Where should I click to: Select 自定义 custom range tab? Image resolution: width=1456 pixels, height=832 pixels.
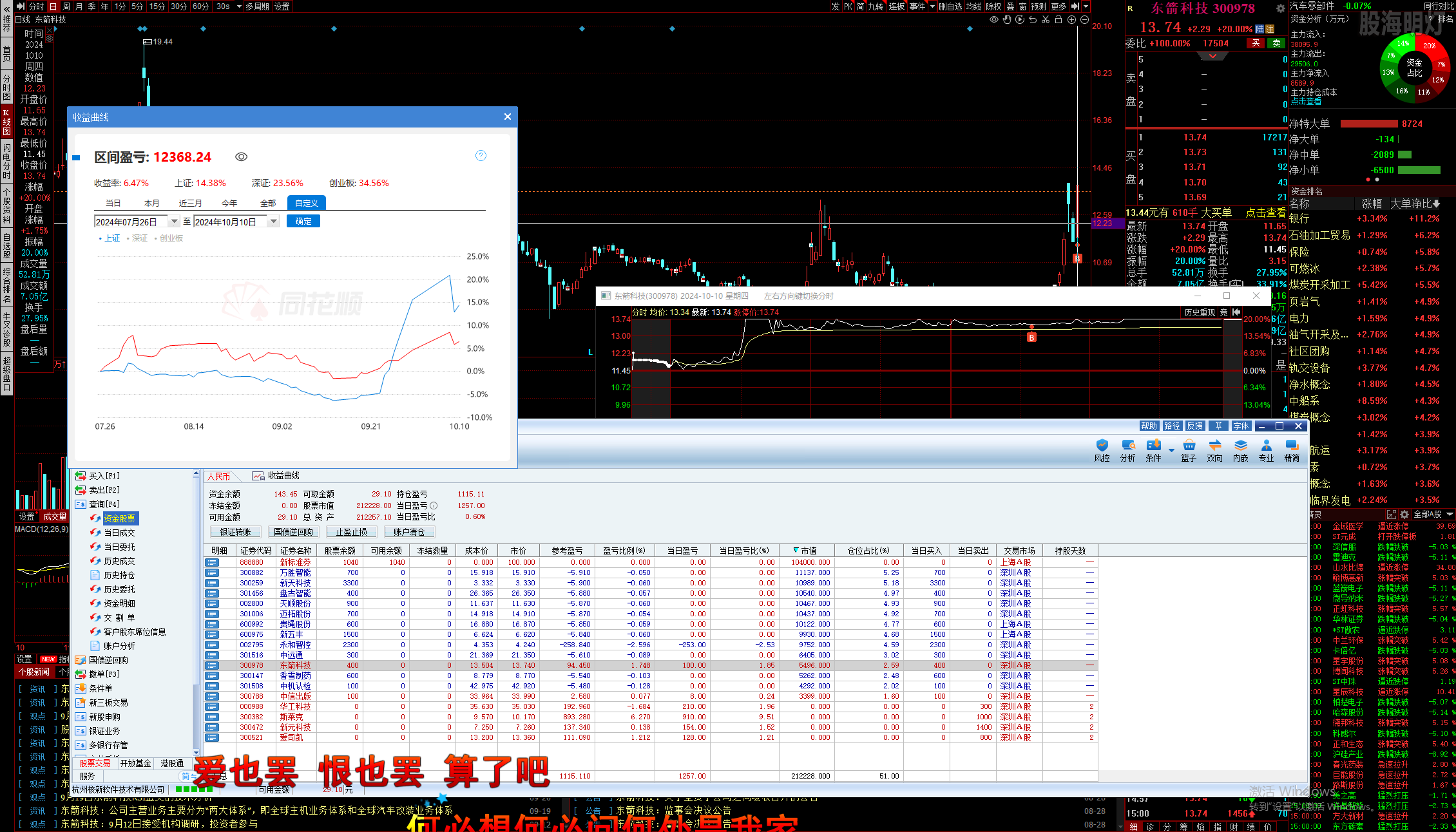click(307, 203)
